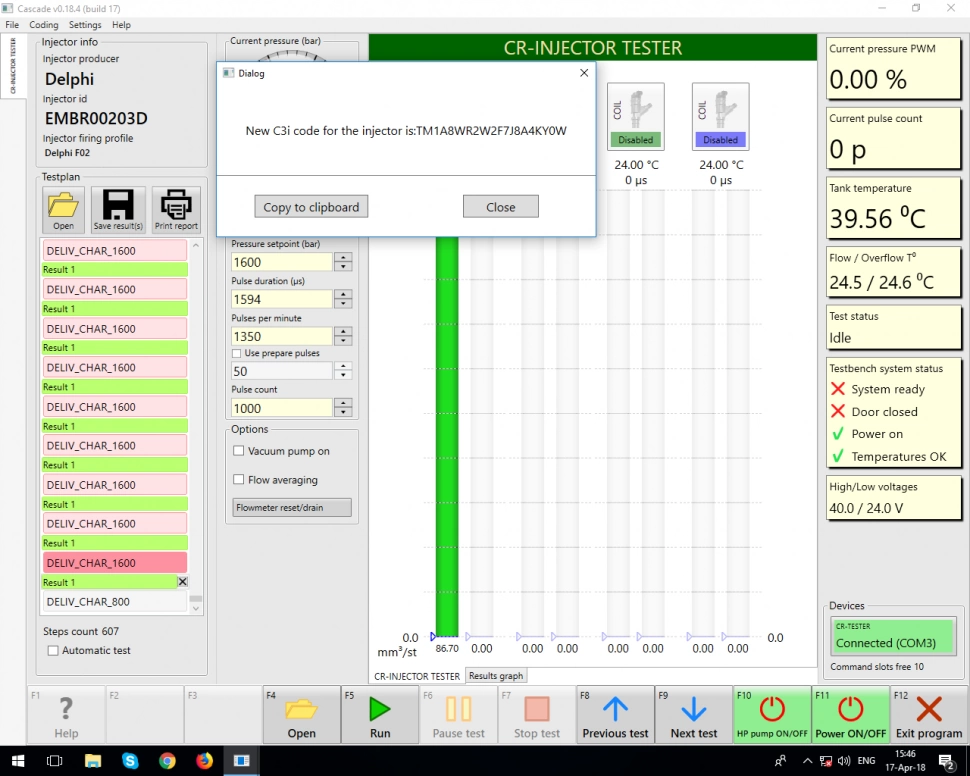Select the CR-INJECTOR TESTER bottom tab
Screen dimensions: 970x776
[416, 676]
